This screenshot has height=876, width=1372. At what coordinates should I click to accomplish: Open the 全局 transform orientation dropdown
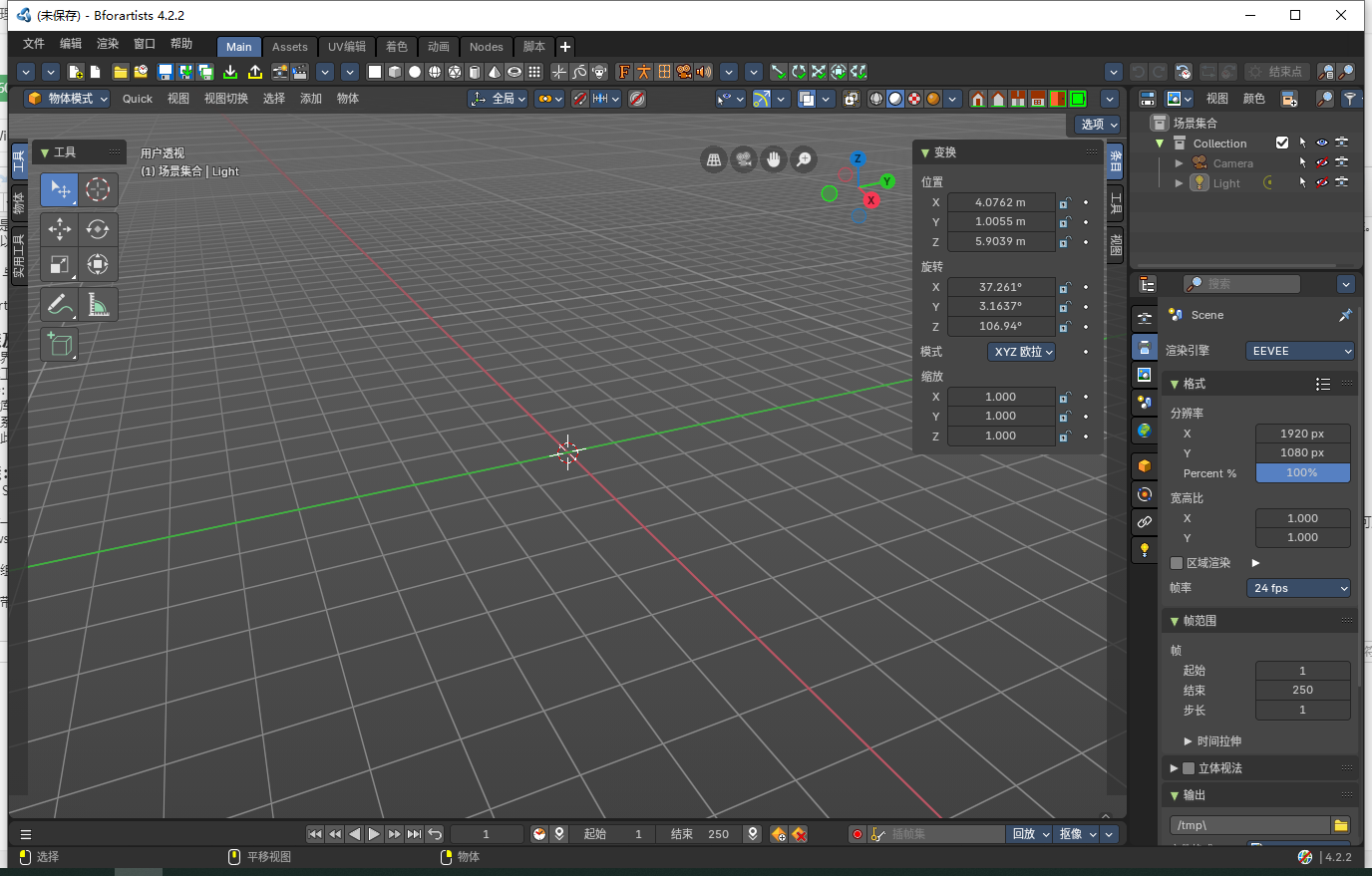[498, 99]
